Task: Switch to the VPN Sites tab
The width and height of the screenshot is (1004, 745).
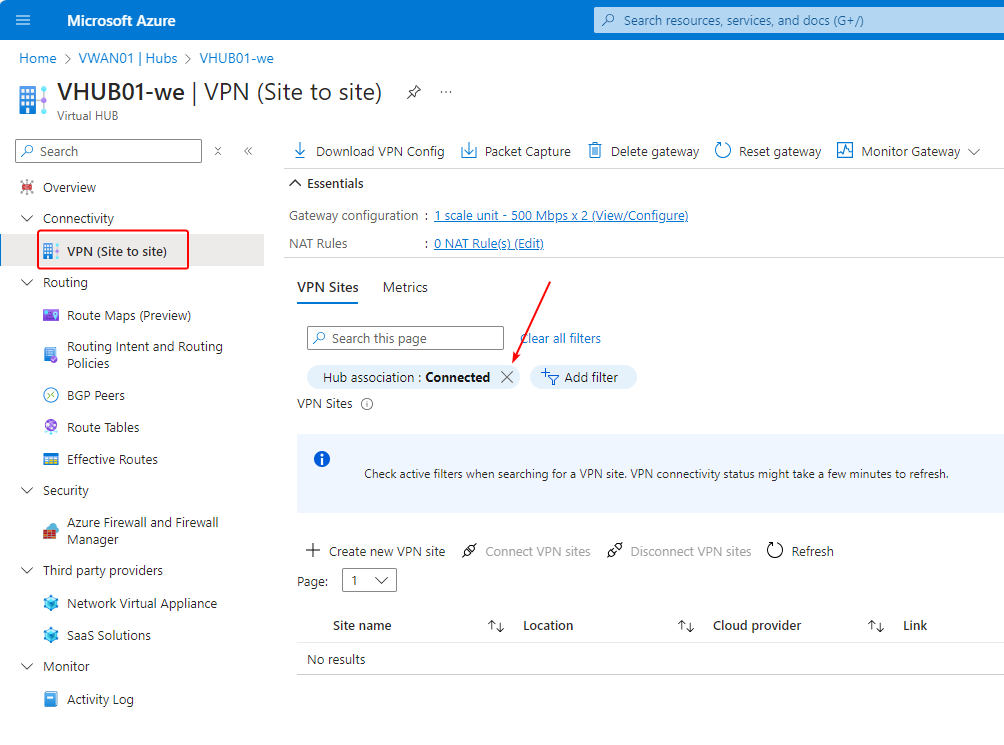Action: 328,287
